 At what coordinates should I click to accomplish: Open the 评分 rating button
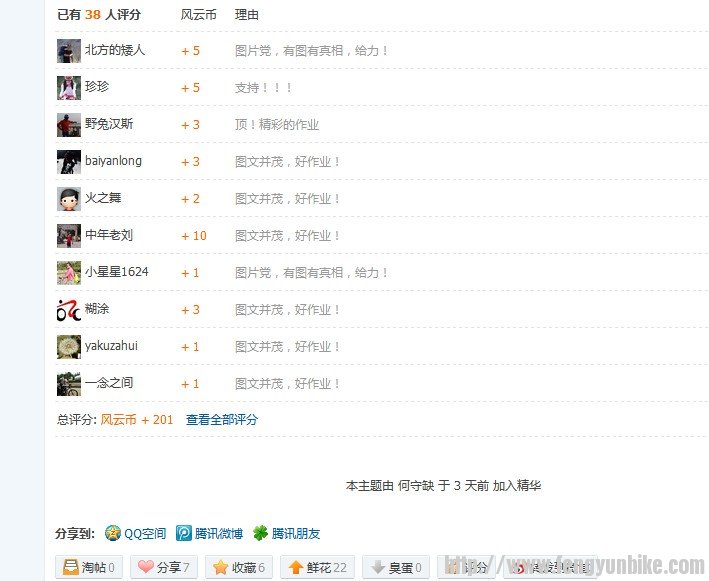pyautogui.click(x=467, y=567)
